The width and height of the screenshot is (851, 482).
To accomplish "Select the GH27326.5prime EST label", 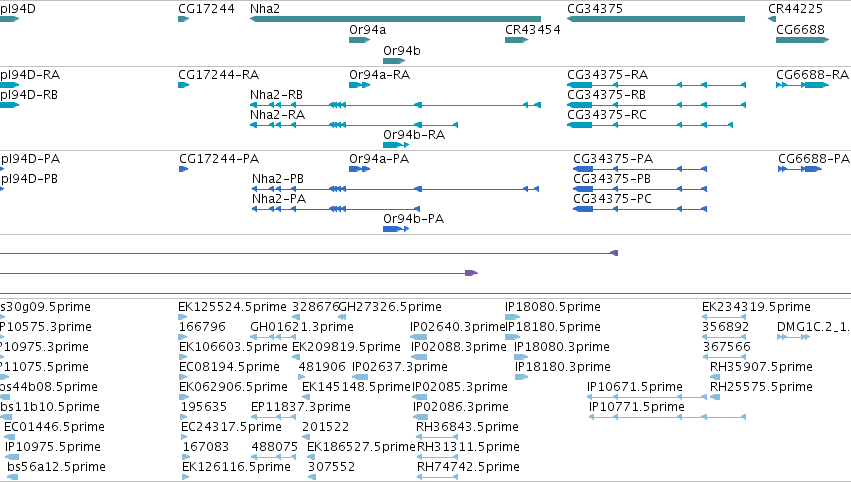I will pyautogui.click(x=390, y=307).
